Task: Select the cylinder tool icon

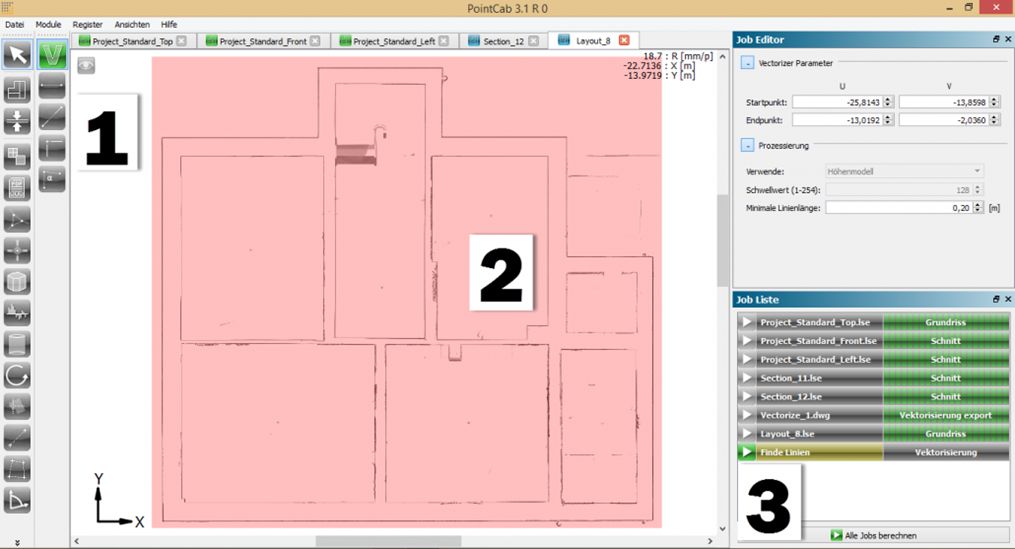Action: pos(17,344)
